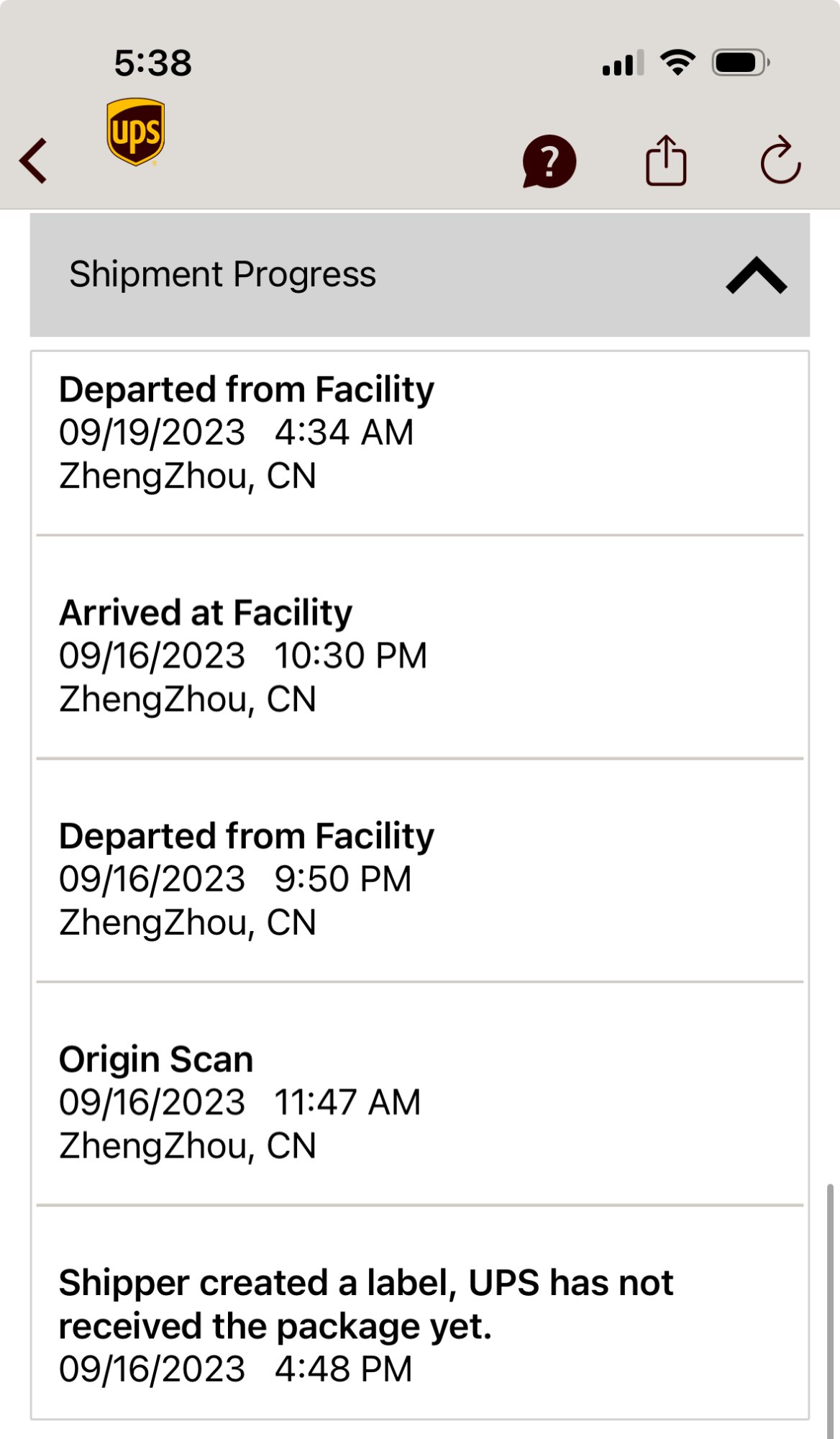
Task: Tap the UPS shield logo
Action: (135, 132)
